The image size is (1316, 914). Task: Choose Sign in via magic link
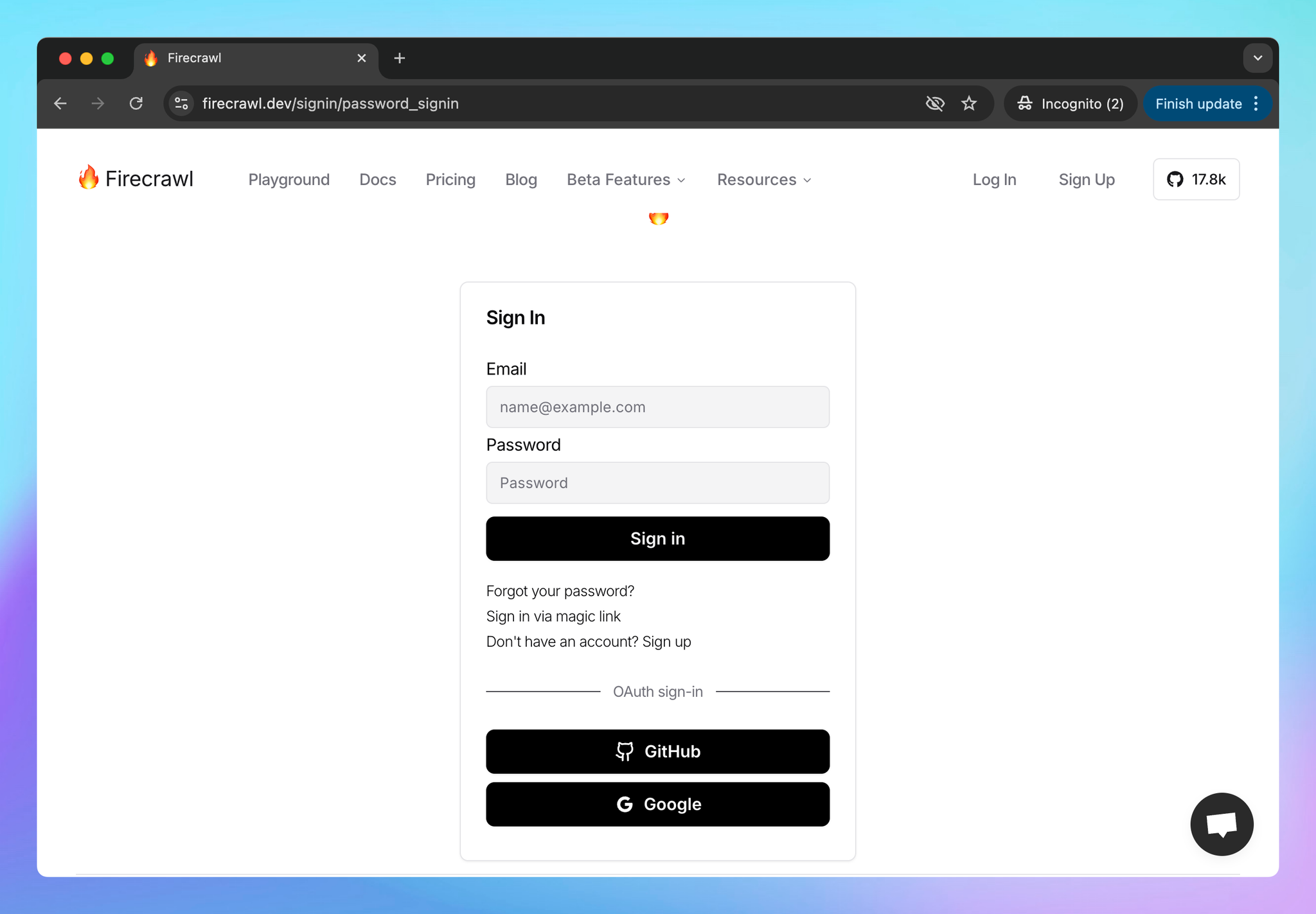pyautogui.click(x=553, y=616)
